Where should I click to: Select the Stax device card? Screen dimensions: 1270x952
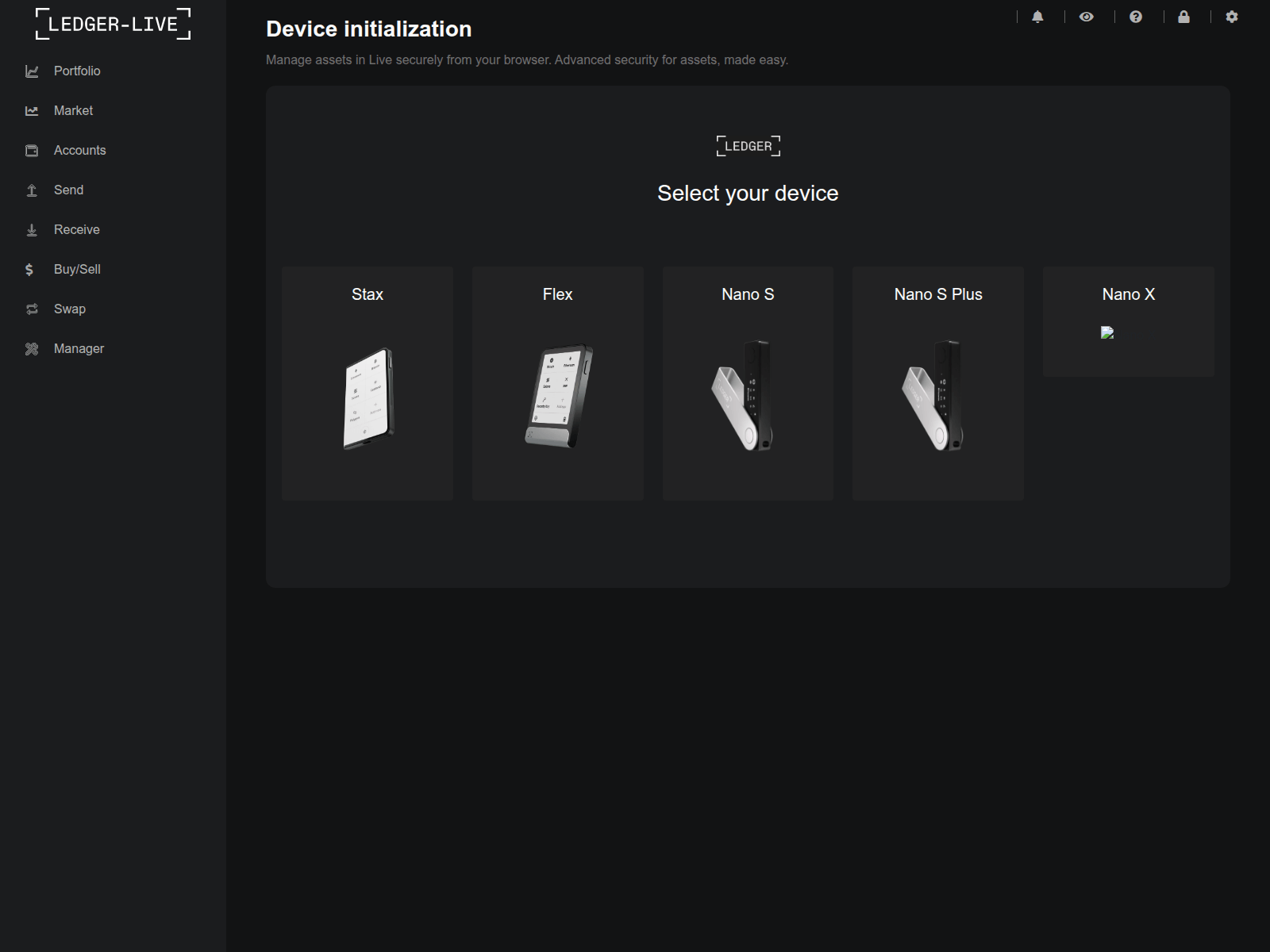point(368,383)
